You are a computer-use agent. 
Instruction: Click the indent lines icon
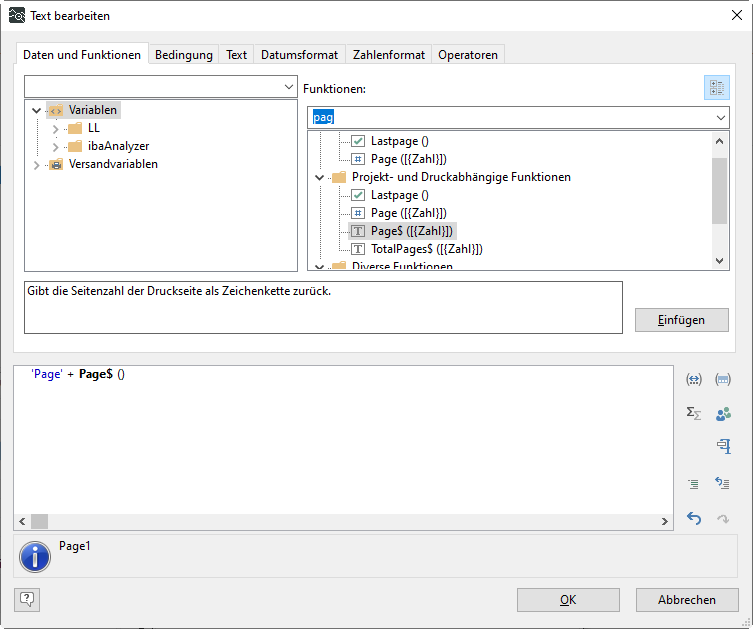[x=693, y=484]
